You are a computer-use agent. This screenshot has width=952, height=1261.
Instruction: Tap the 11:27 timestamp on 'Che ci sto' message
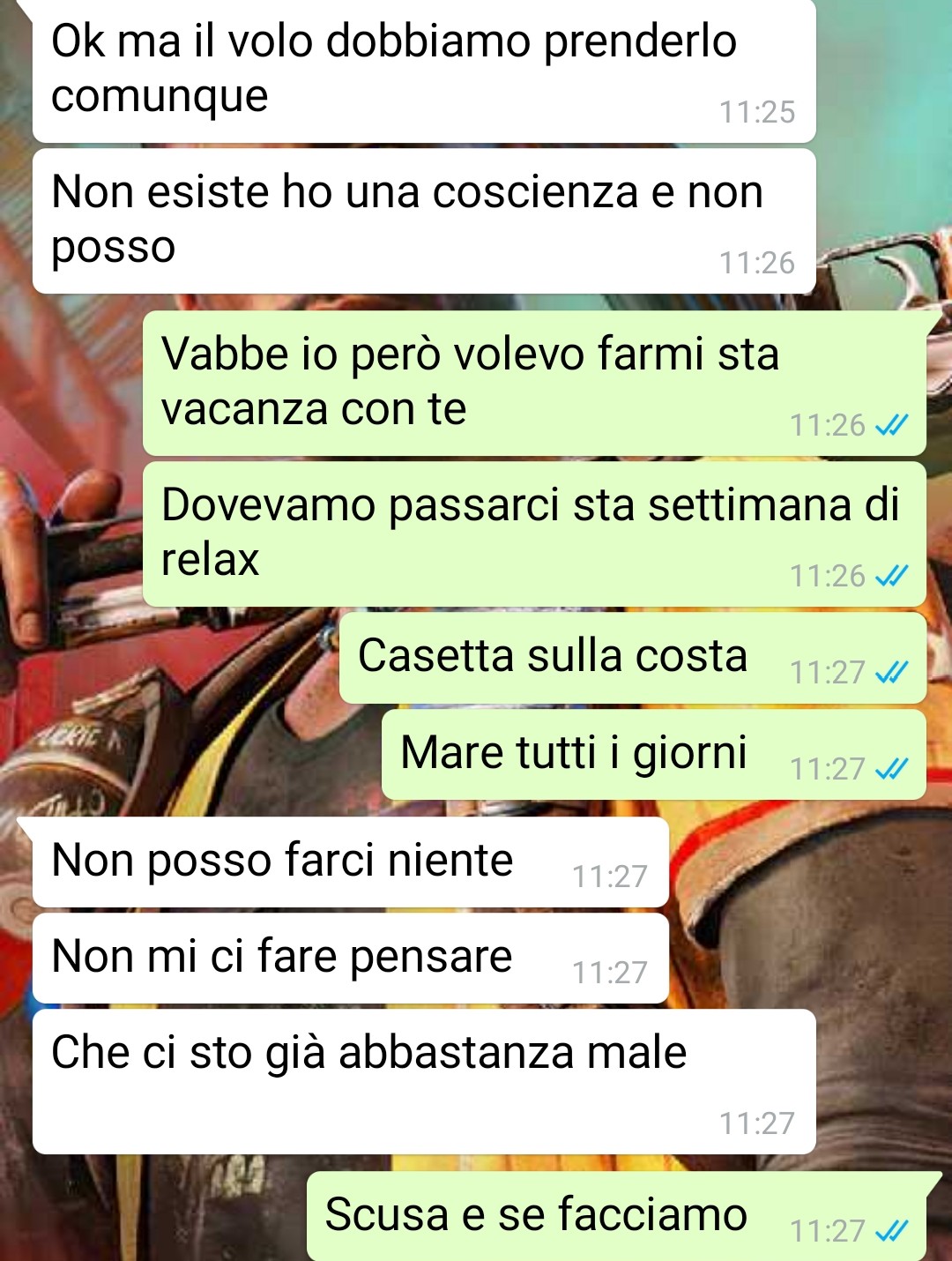[757, 1123]
